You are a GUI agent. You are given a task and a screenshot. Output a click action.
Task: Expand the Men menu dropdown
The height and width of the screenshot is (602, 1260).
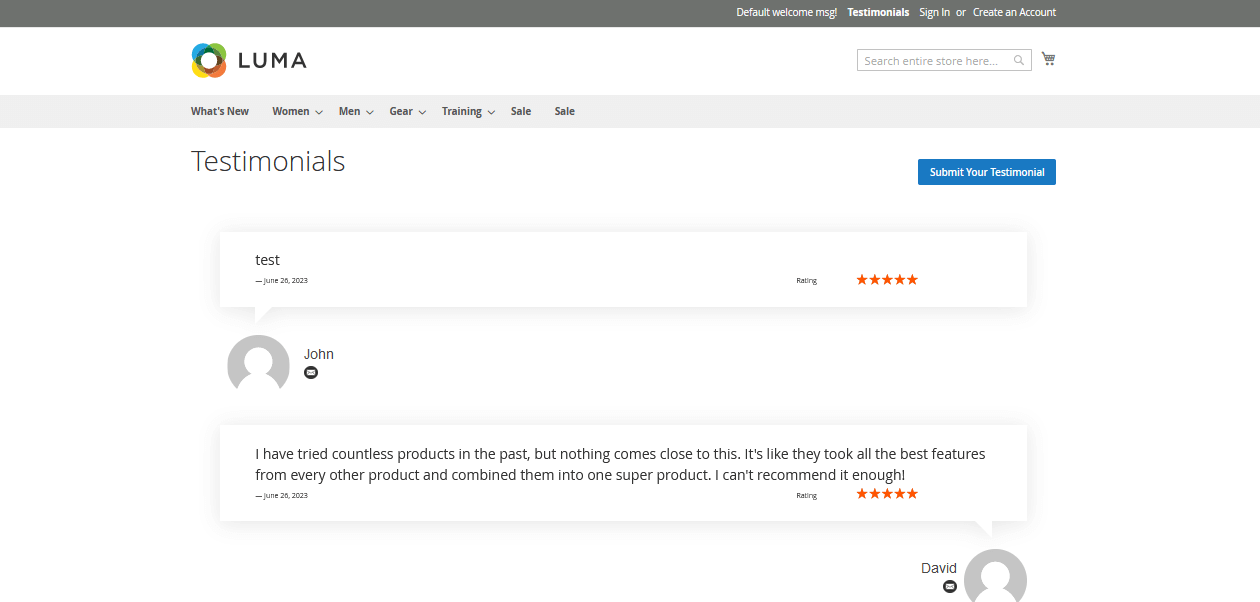(x=355, y=112)
